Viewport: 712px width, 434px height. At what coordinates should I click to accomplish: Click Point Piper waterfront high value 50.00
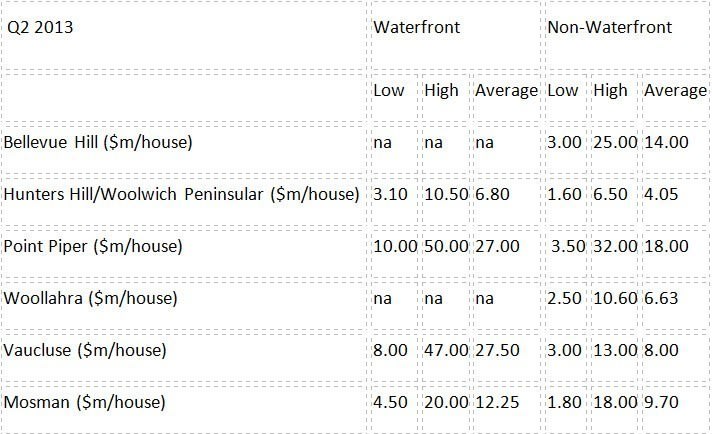coord(446,247)
